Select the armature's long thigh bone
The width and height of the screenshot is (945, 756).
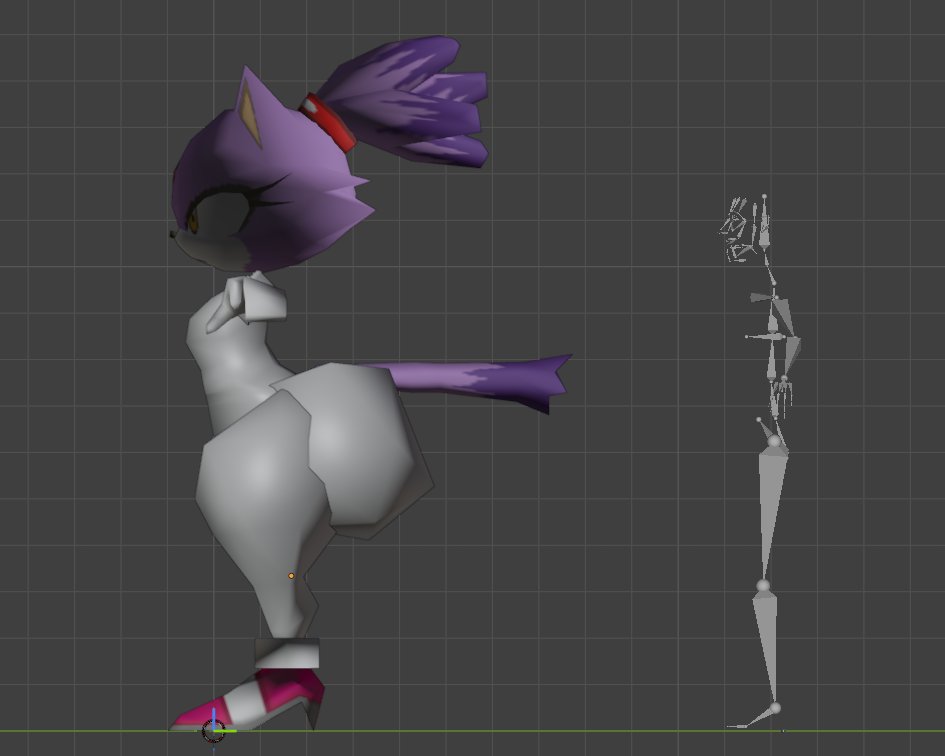pyautogui.click(x=770, y=512)
